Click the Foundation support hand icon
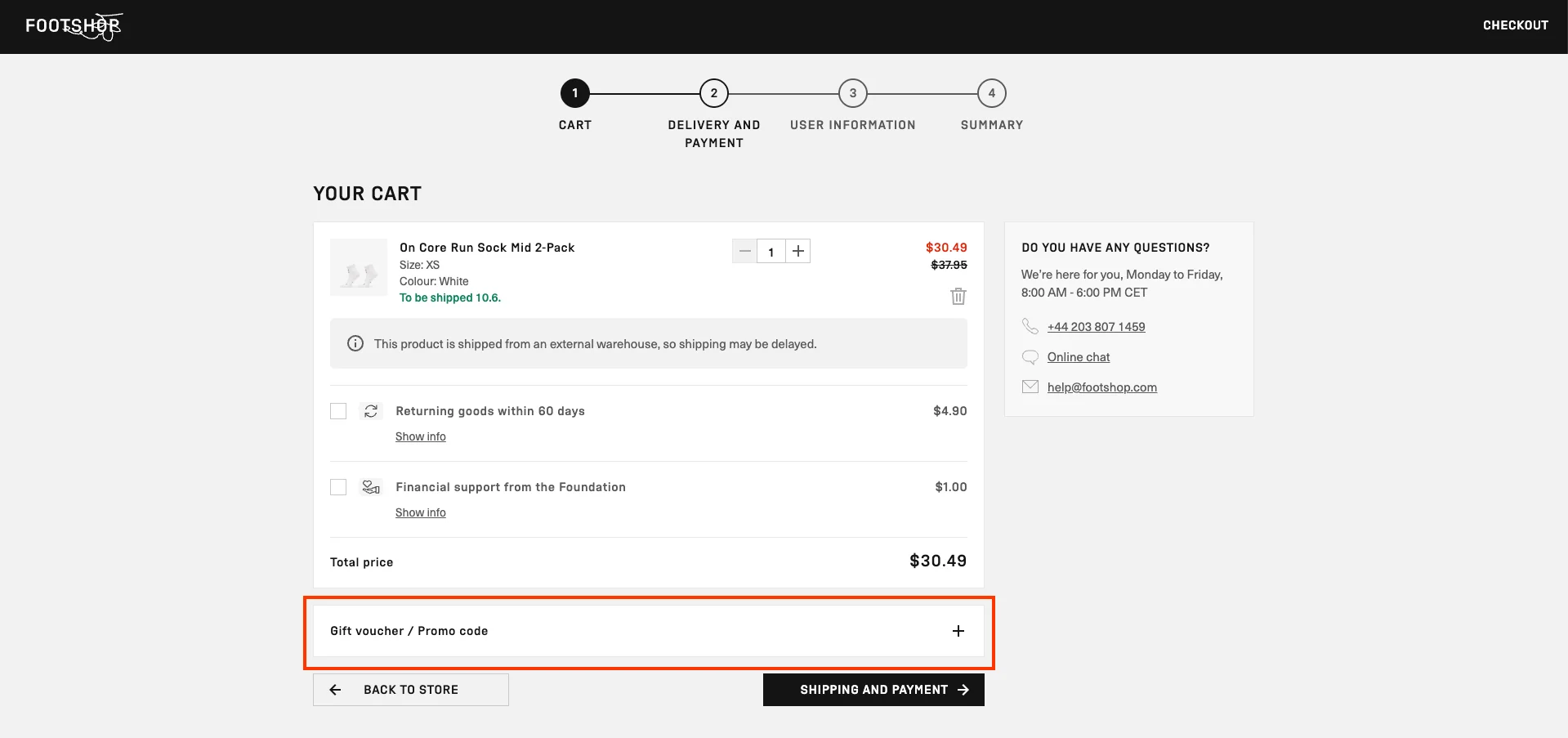The image size is (1568, 738). coord(371,487)
